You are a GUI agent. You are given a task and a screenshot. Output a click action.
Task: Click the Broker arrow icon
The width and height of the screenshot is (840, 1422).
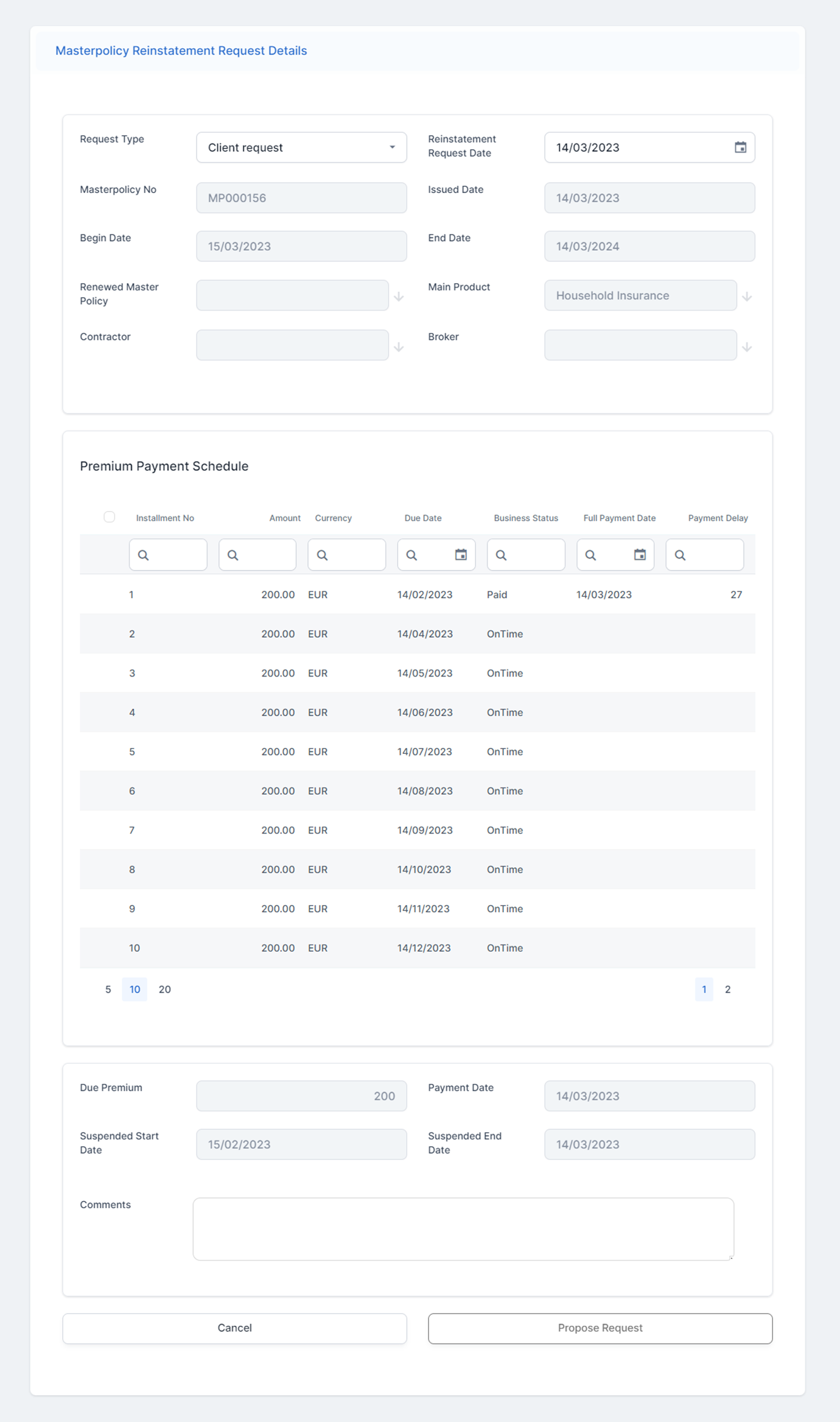click(747, 347)
